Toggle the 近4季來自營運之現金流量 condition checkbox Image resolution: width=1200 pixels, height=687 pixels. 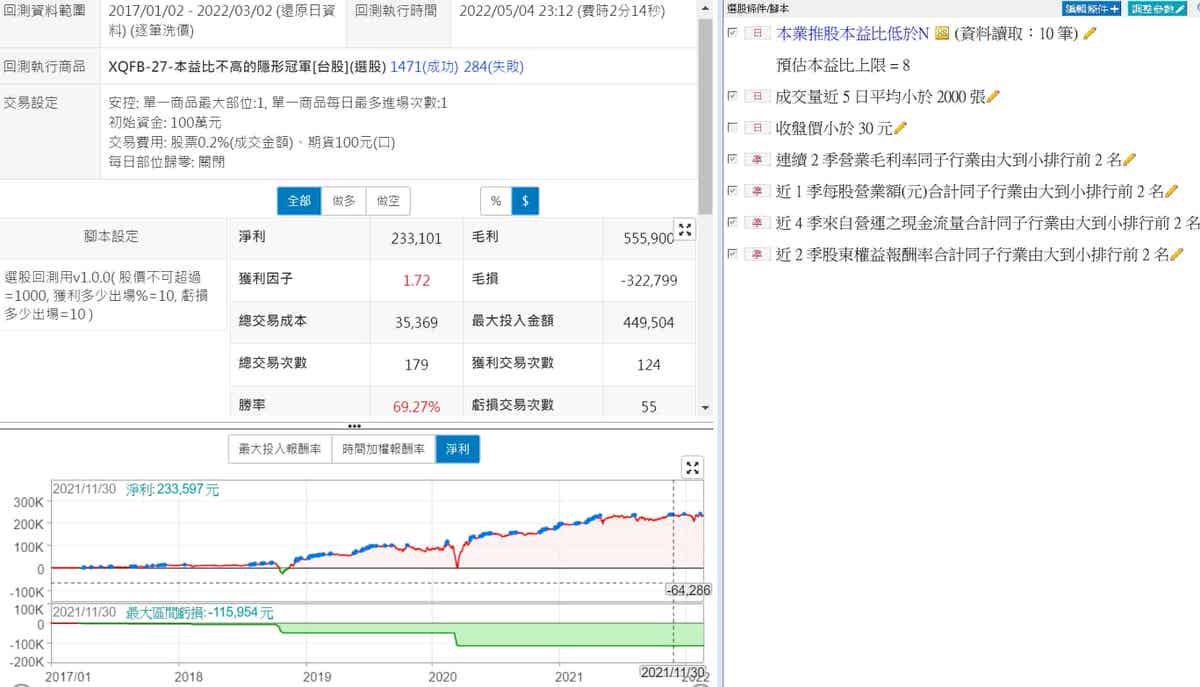pyautogui.click(x=734, y=222)
